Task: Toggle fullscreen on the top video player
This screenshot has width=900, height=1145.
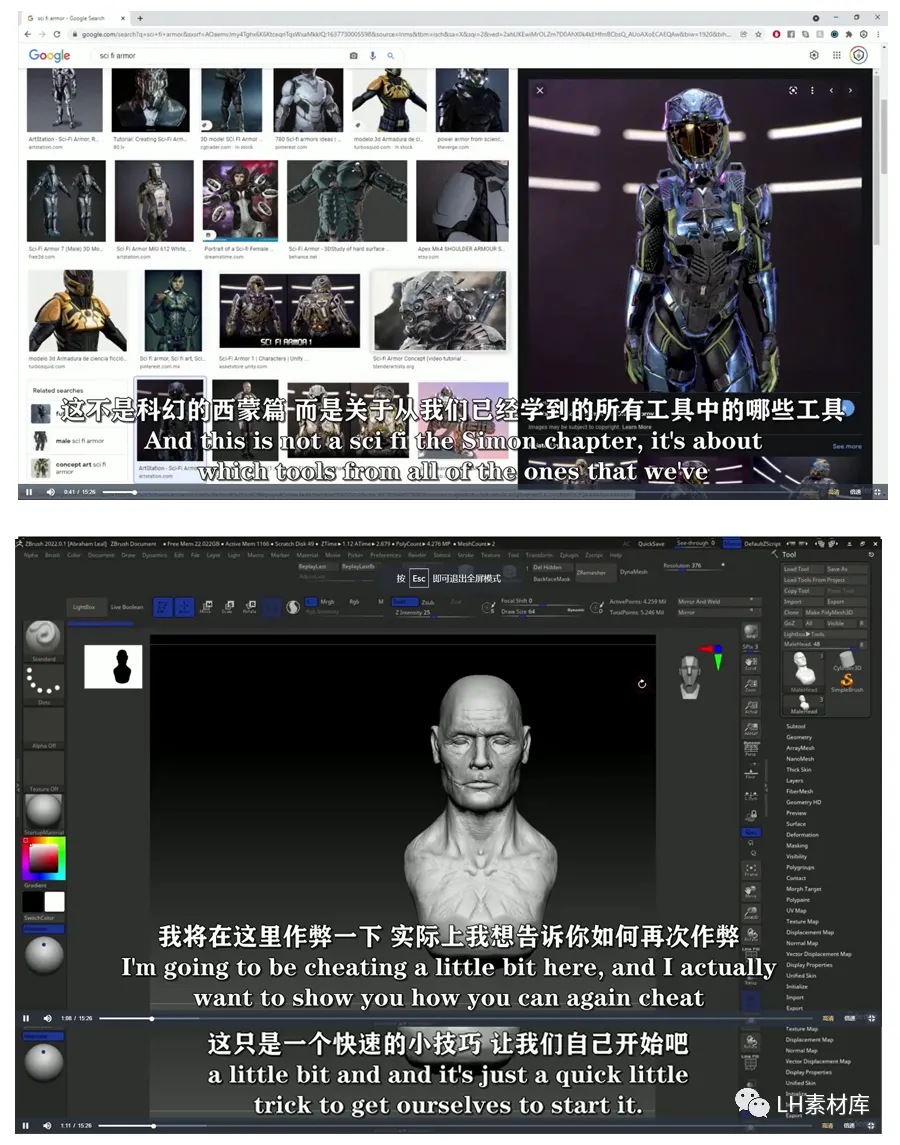Action: (877, 492)
